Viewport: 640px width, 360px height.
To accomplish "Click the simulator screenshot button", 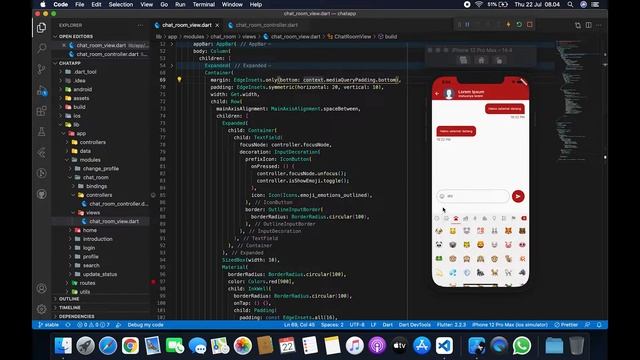I will point(463,60).
